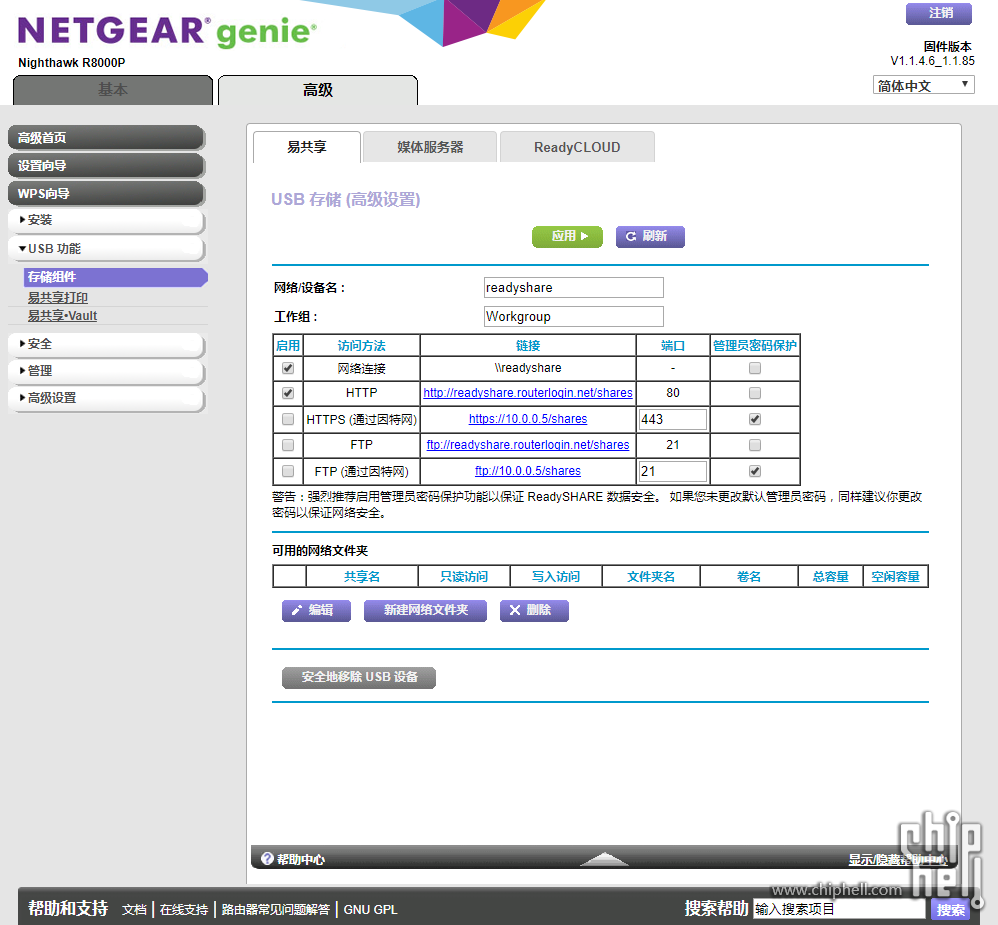998x925 pixels.
Task: Click the 空闲容量 column header
Action: click(895, 577)
